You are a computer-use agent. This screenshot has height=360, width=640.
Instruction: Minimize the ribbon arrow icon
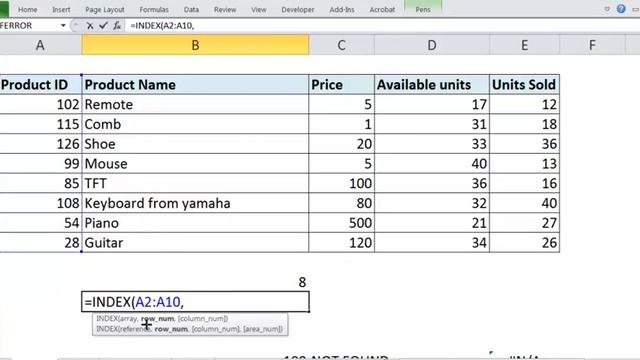(x=607, y=9)
